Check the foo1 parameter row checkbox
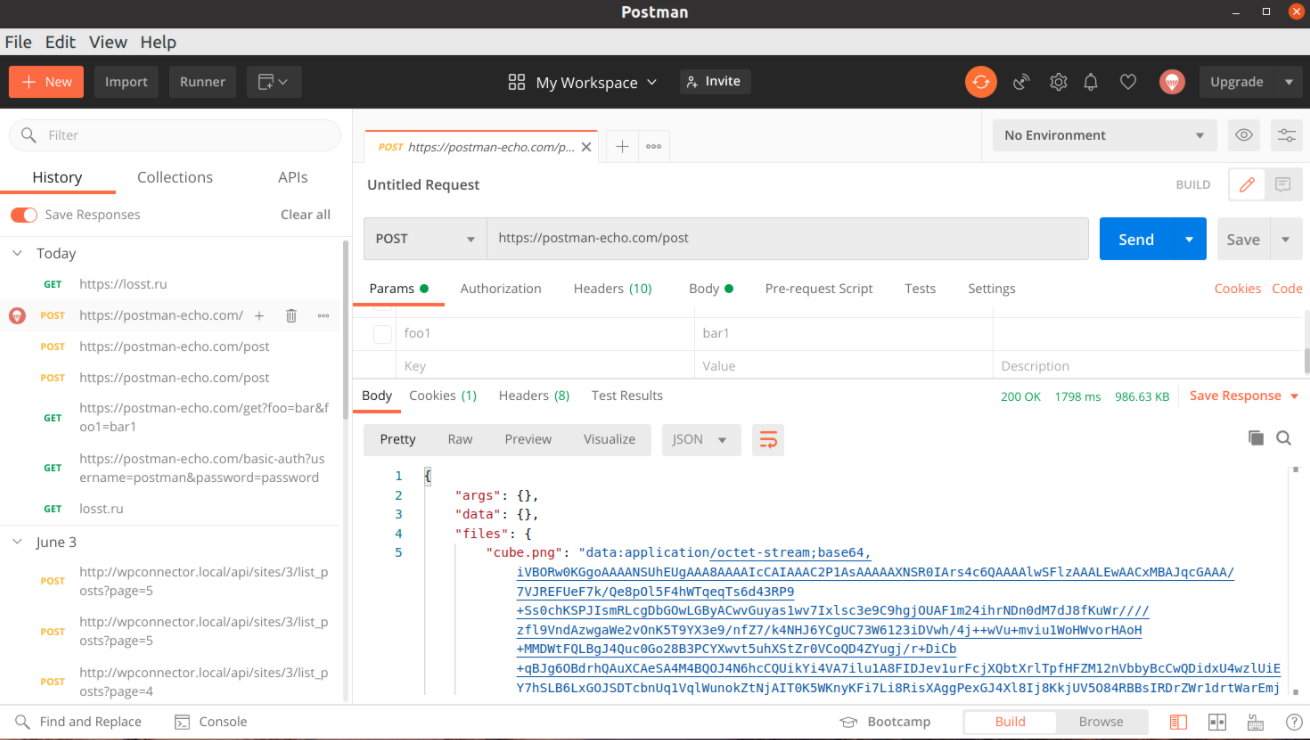 tap(382, 334)
